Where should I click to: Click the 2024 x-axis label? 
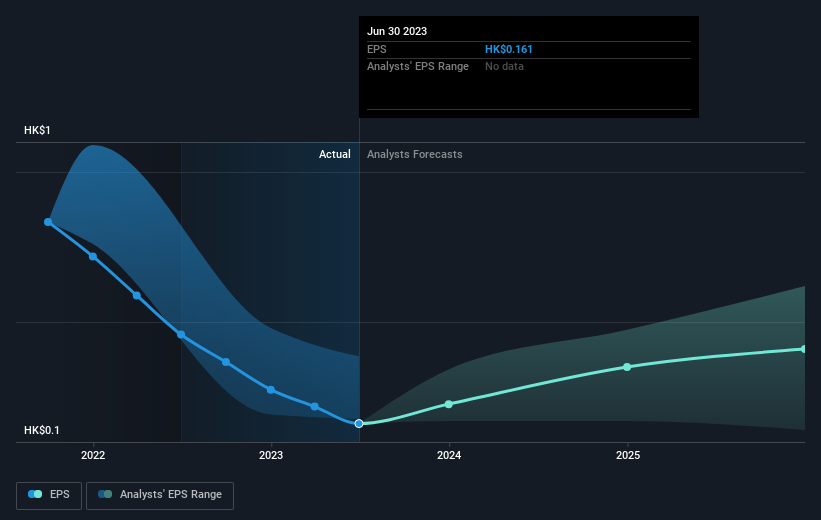click(449, 455)
